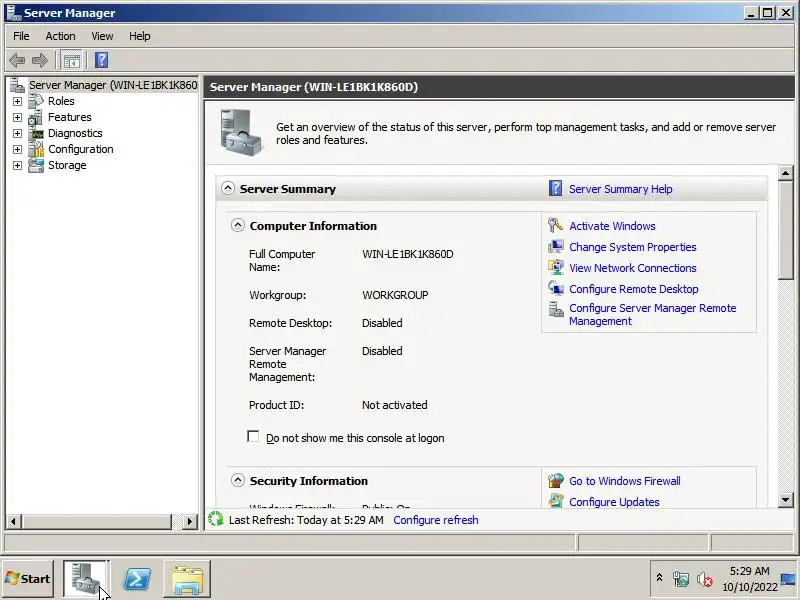Collapse the Server Summary section

click(228, 188)
